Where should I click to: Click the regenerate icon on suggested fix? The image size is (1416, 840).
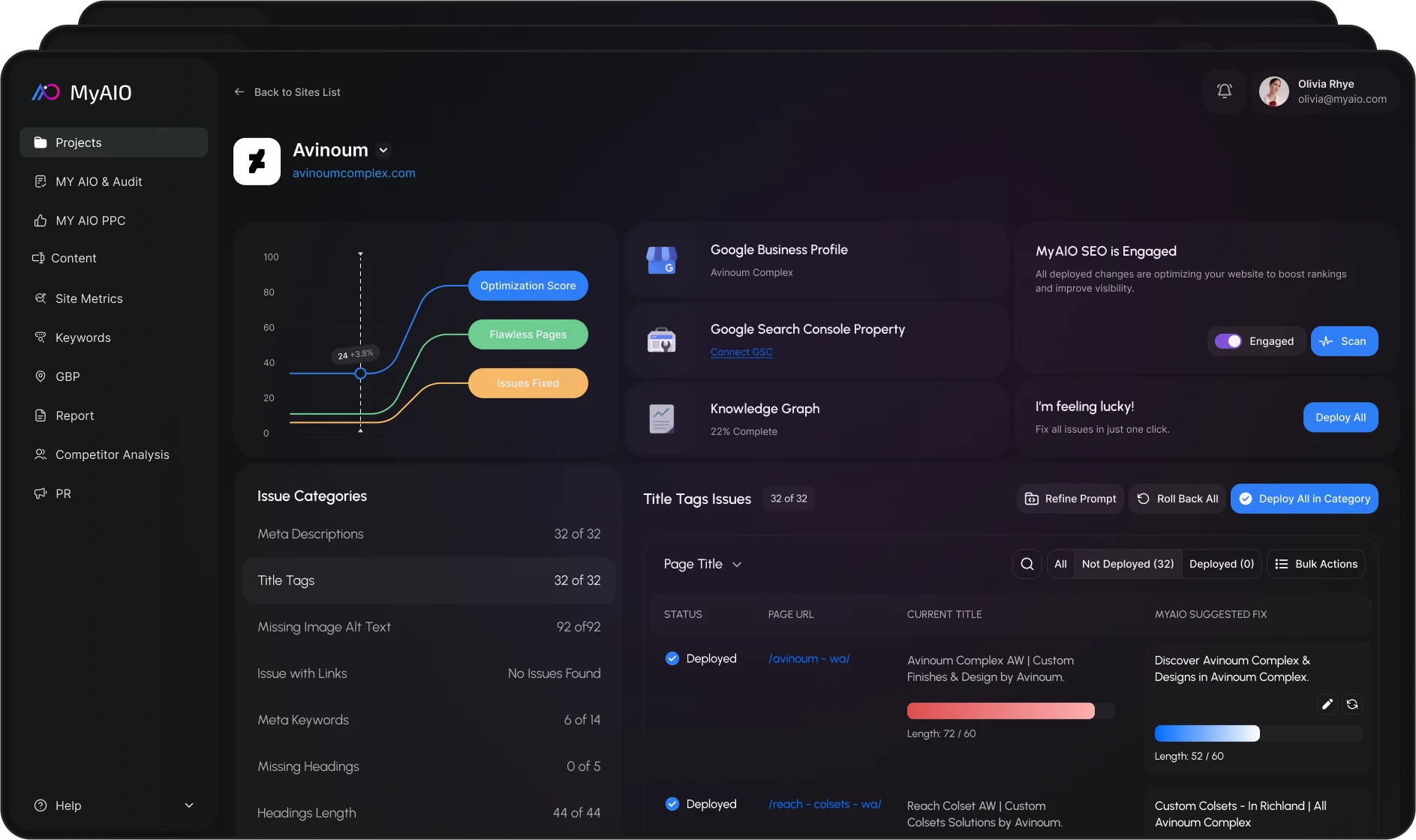(1351, 704)
